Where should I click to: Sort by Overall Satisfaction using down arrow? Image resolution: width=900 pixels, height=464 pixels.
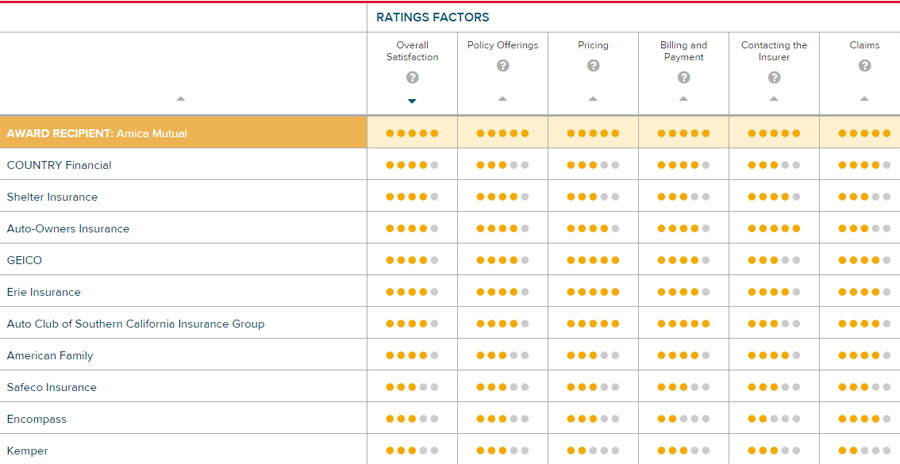click(x=412, y=101)
